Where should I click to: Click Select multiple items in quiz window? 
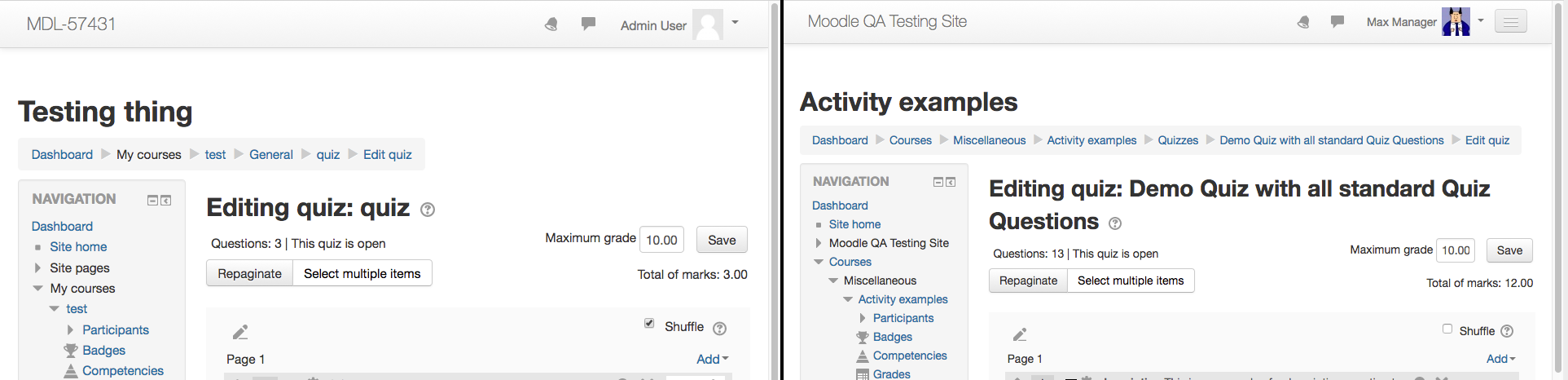362,273
